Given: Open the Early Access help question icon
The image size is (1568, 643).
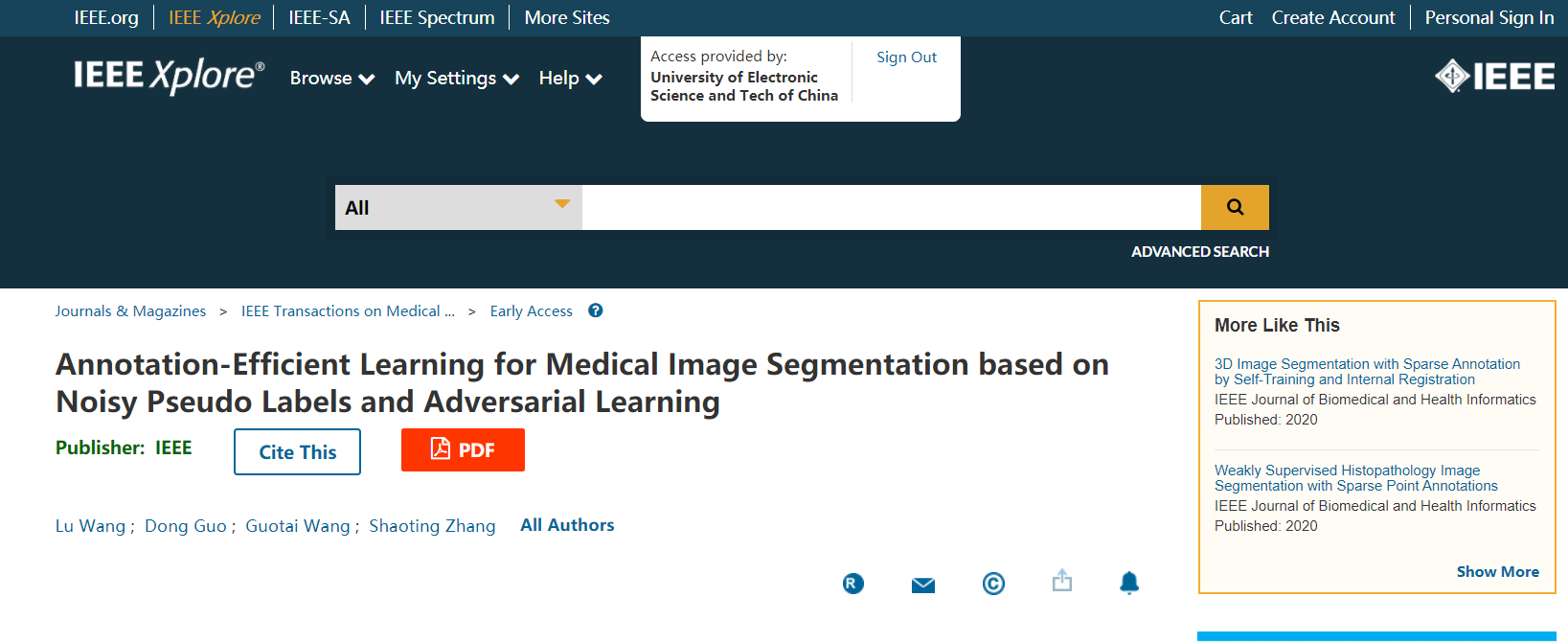Looking at the screenshot, I should click(x=595, y=310).
